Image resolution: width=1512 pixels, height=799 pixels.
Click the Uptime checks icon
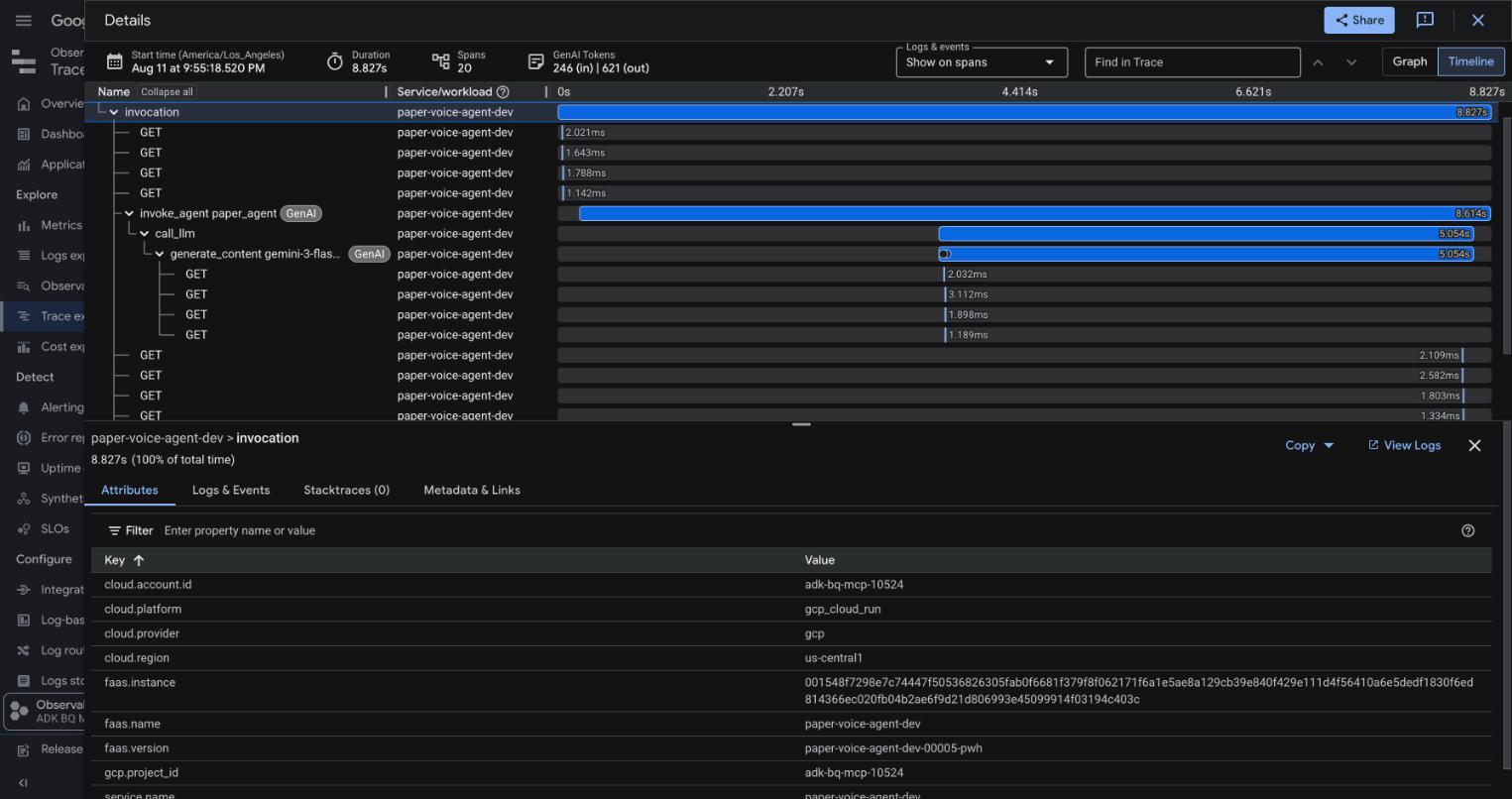[24, 468]
